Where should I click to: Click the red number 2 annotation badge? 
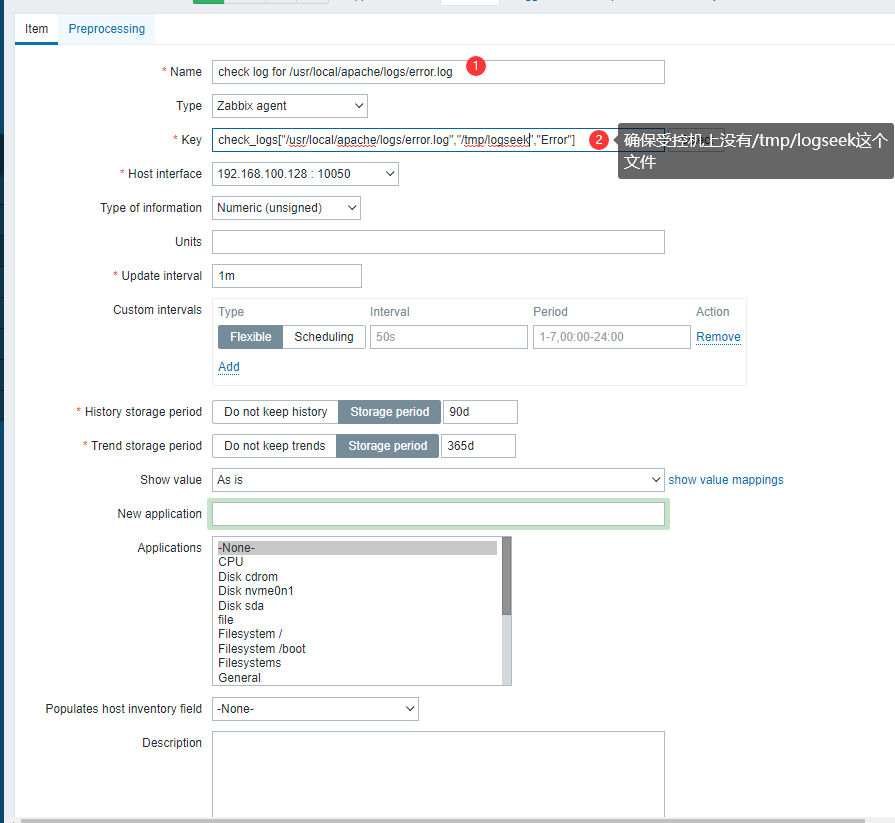[x=598, y=140]
